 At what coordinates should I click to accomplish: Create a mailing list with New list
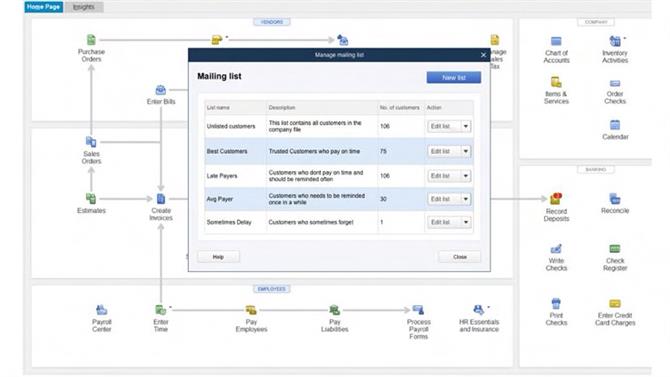[453, 77]
